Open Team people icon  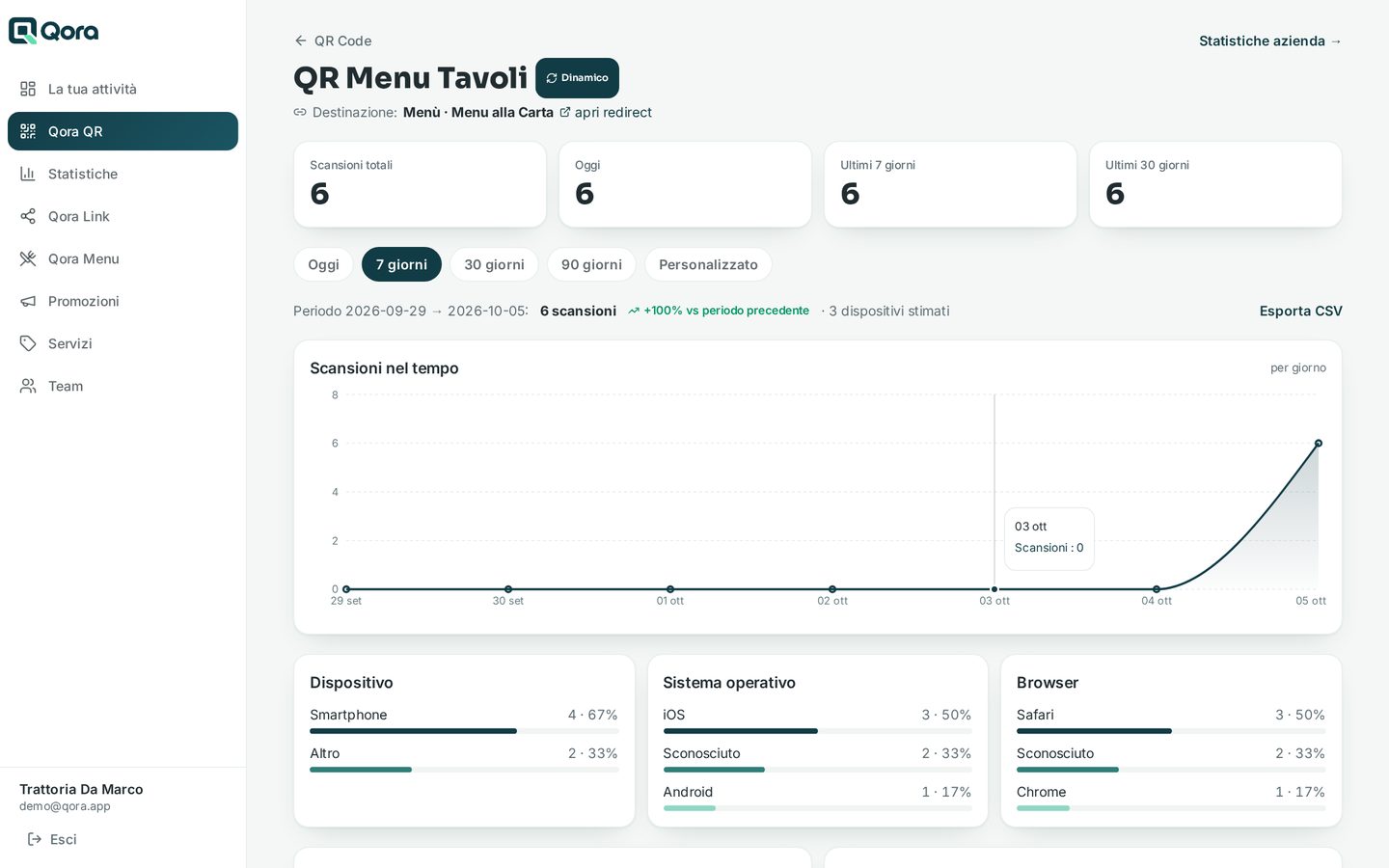click(x=28, y=386)
